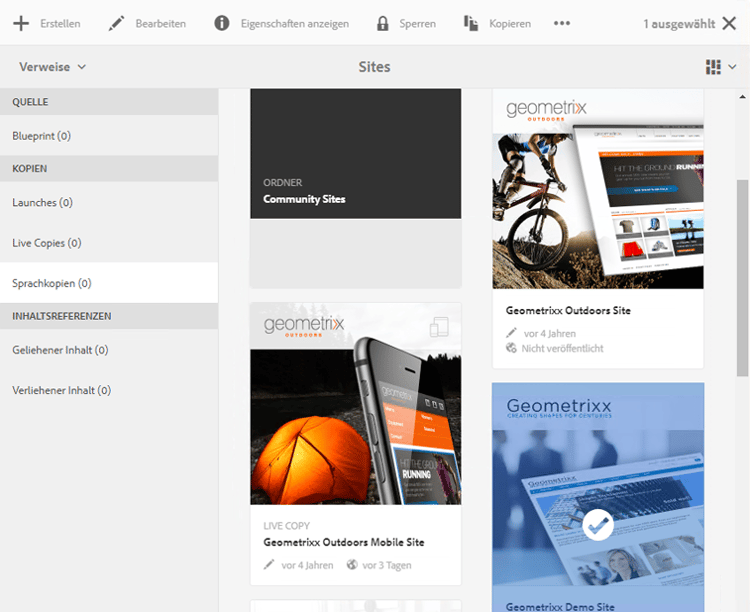
Task: Click Nicht veröffentlicht status text
Action: point(562,348)
